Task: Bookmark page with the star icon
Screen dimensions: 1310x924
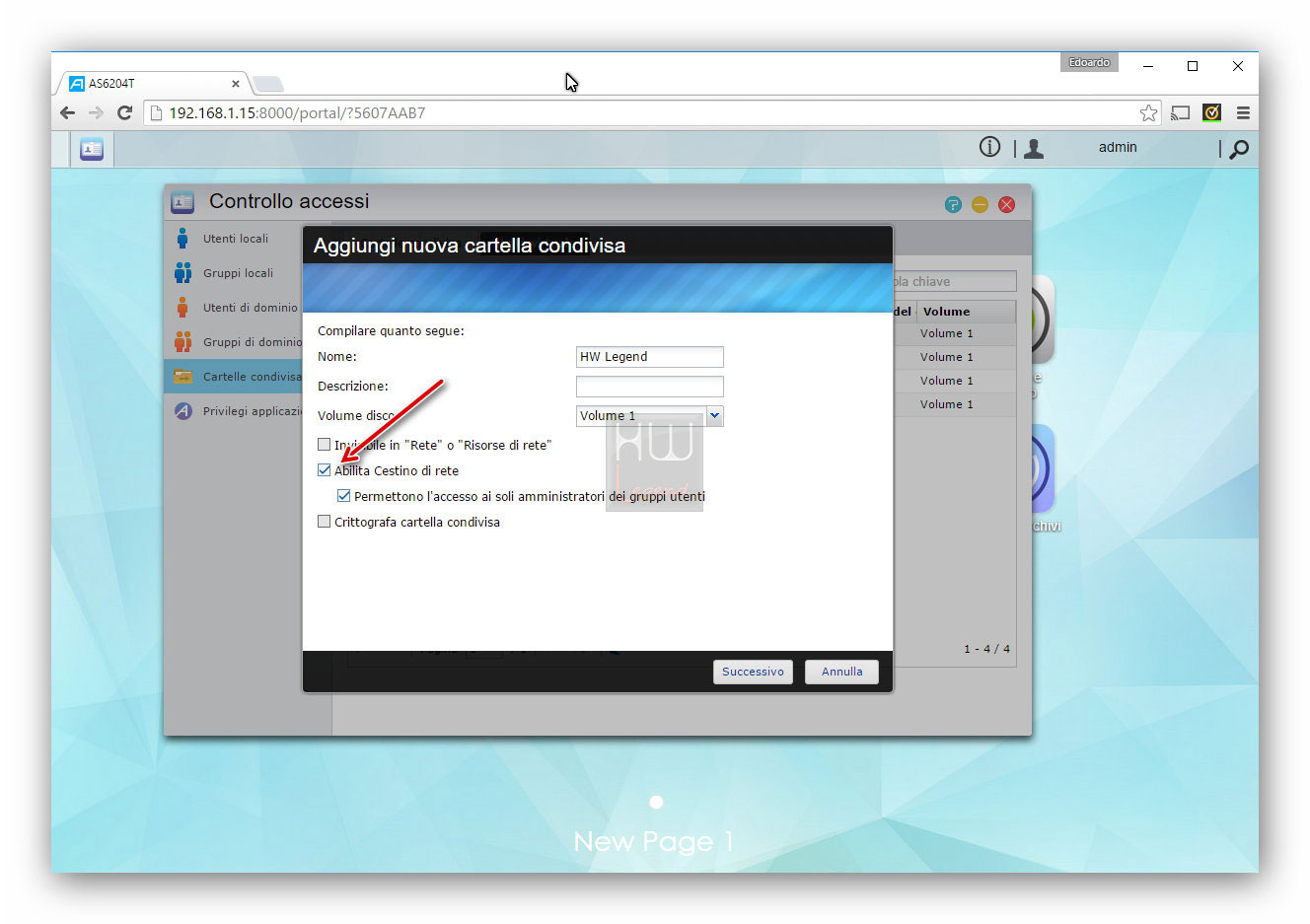Action: tap(1148, 112)
